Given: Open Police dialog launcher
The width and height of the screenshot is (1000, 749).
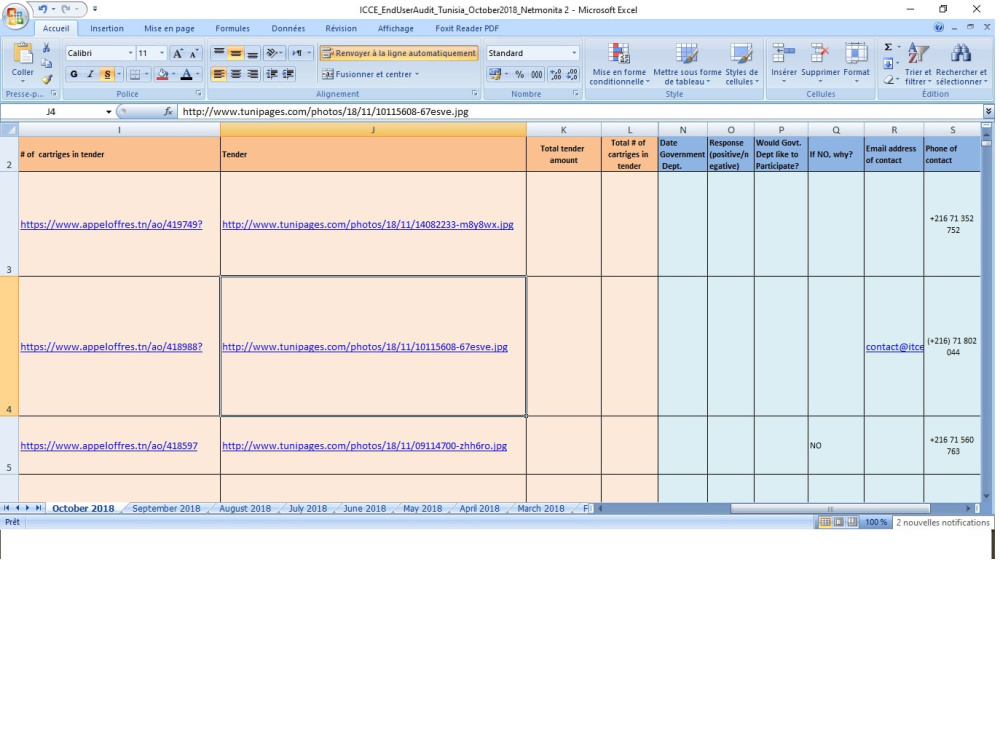Looking at the screenshot, I should pos(198,94).
